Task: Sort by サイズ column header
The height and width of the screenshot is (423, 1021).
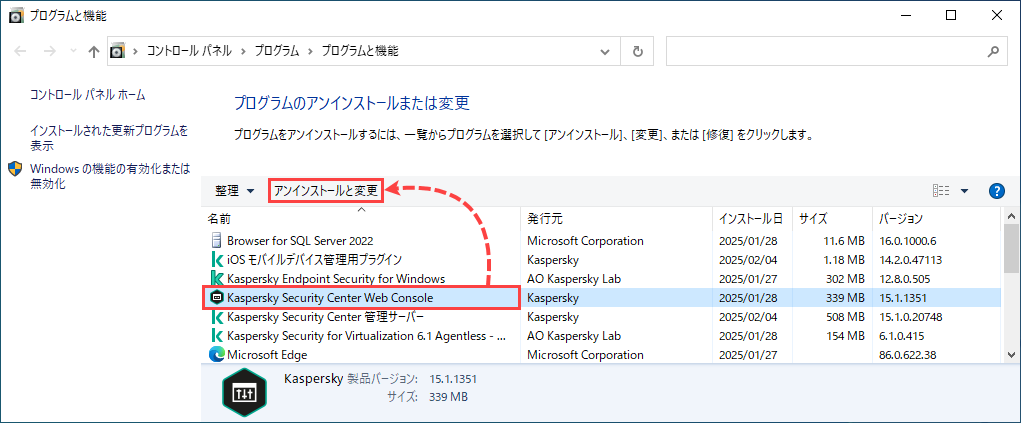Action: click(832, 218)
